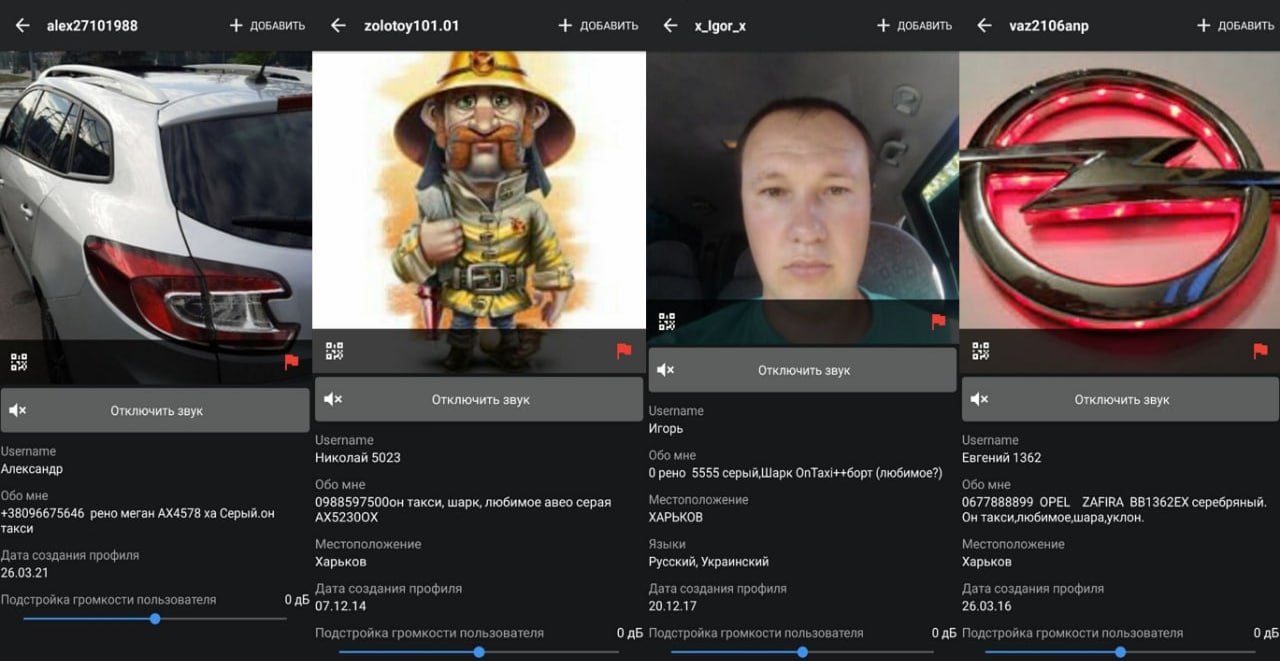Toggle Отключить звук for Николай 5023
This screenshot has height=661, width=1280.
coord(479,399)
